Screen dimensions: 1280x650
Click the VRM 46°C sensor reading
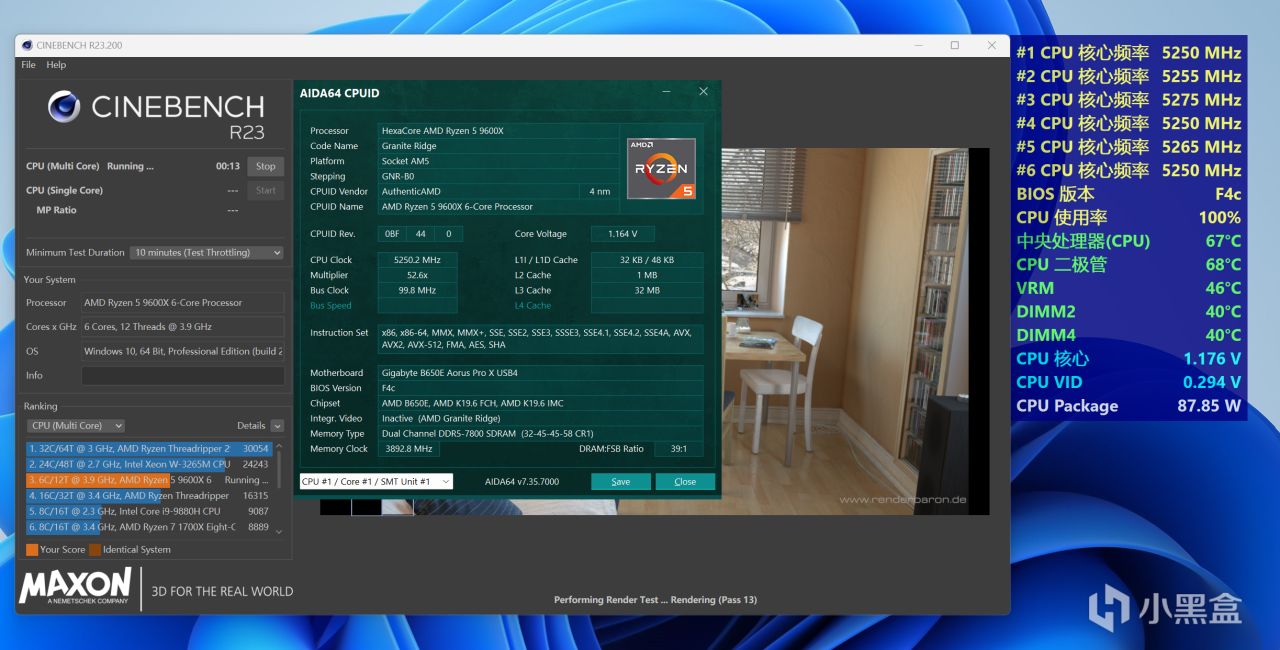(x=1129, y=288)
